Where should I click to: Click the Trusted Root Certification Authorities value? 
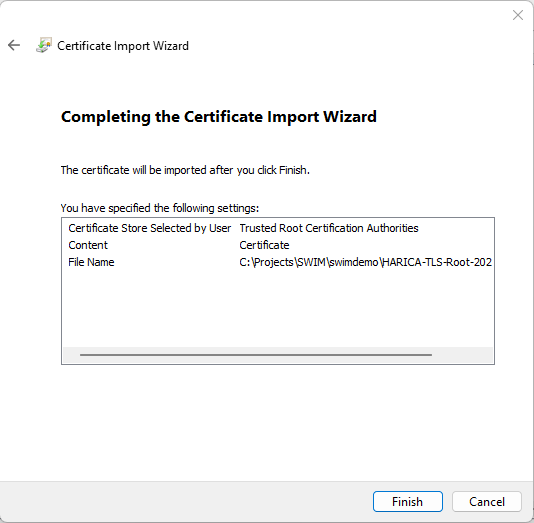pos(329,228)
